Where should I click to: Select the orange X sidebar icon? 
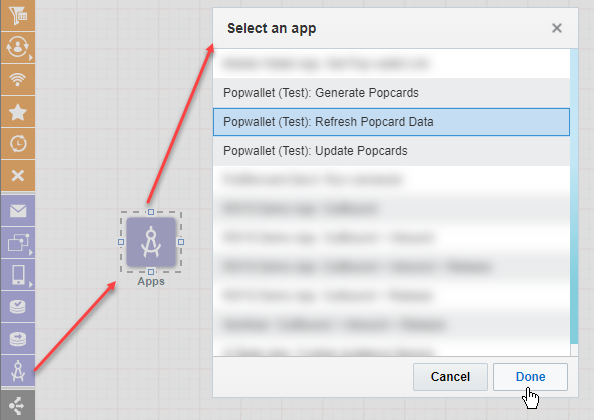pyautogui.click(x=17, y=175)
